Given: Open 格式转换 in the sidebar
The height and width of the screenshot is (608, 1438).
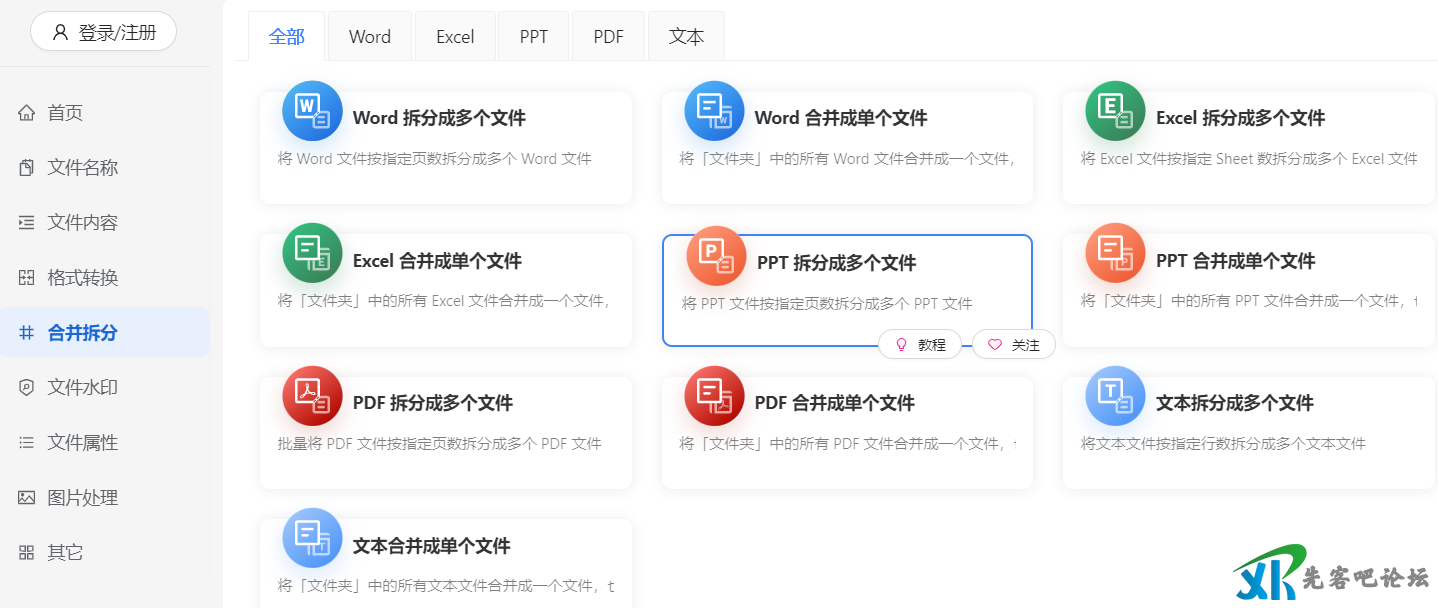Looking at the screenshot, I should pyautogui.click(x=82, y=277).
